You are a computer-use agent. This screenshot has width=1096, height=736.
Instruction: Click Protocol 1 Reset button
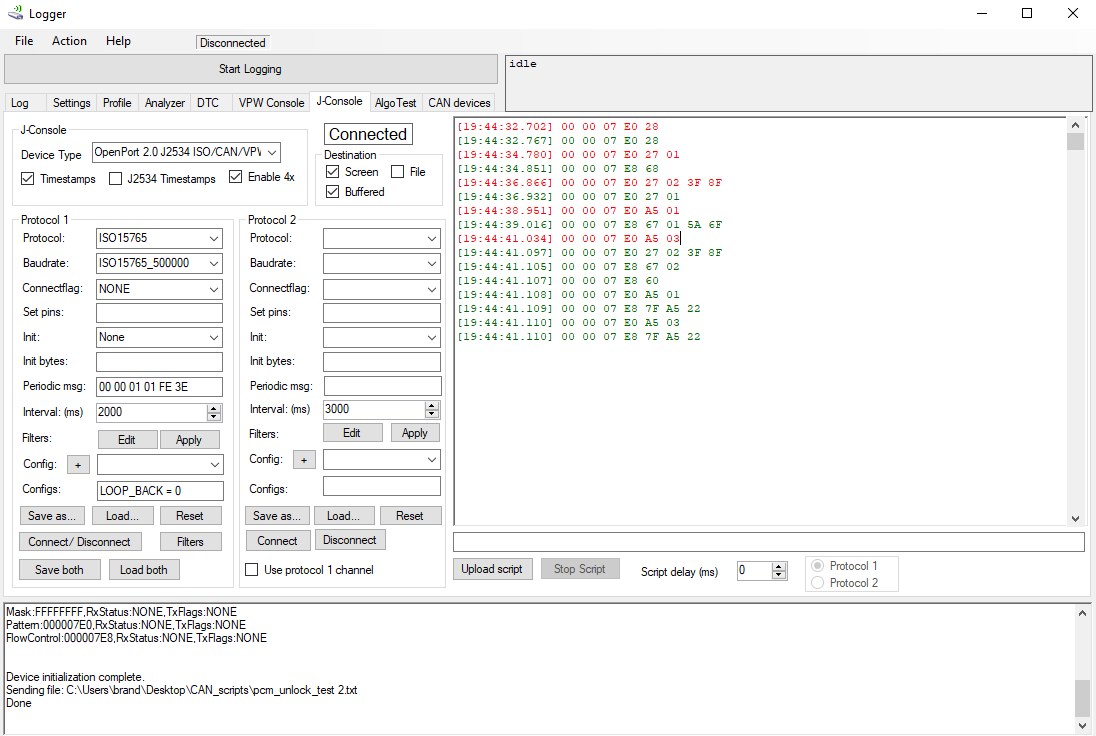coord(189,516)
